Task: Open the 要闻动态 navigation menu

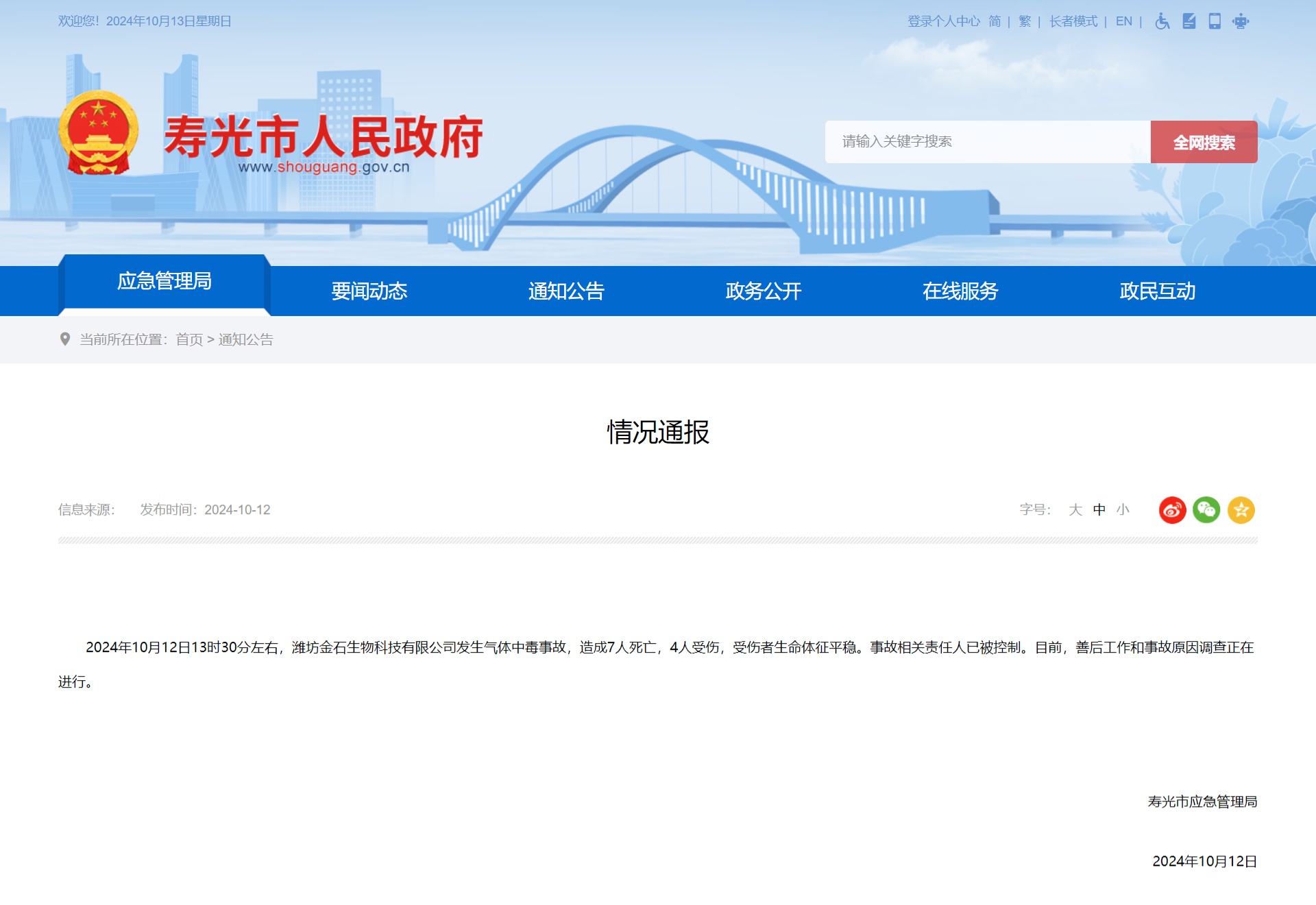Action: (x=369, y=291)
